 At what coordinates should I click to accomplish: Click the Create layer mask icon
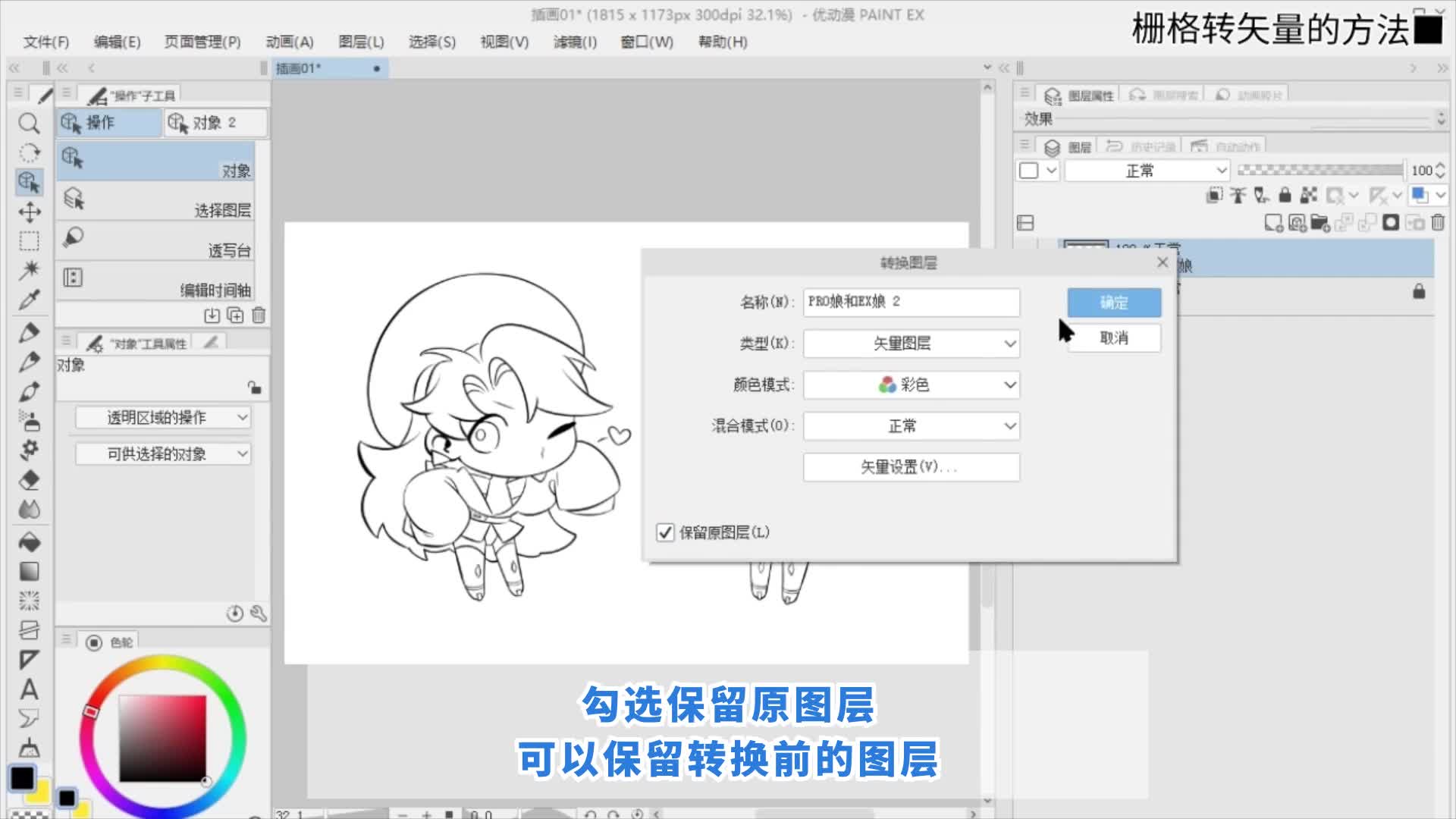point(1391,223)
